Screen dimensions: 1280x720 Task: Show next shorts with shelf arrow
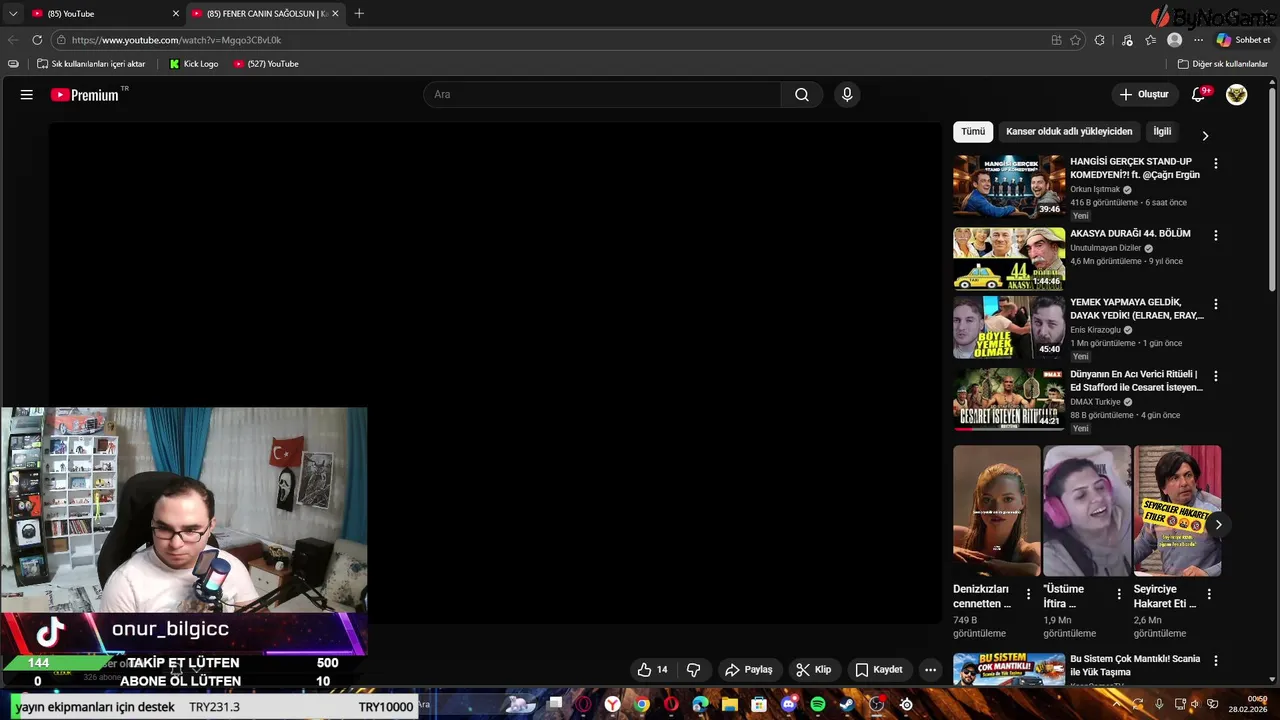pyautogui.click(x=1218, y=524)
